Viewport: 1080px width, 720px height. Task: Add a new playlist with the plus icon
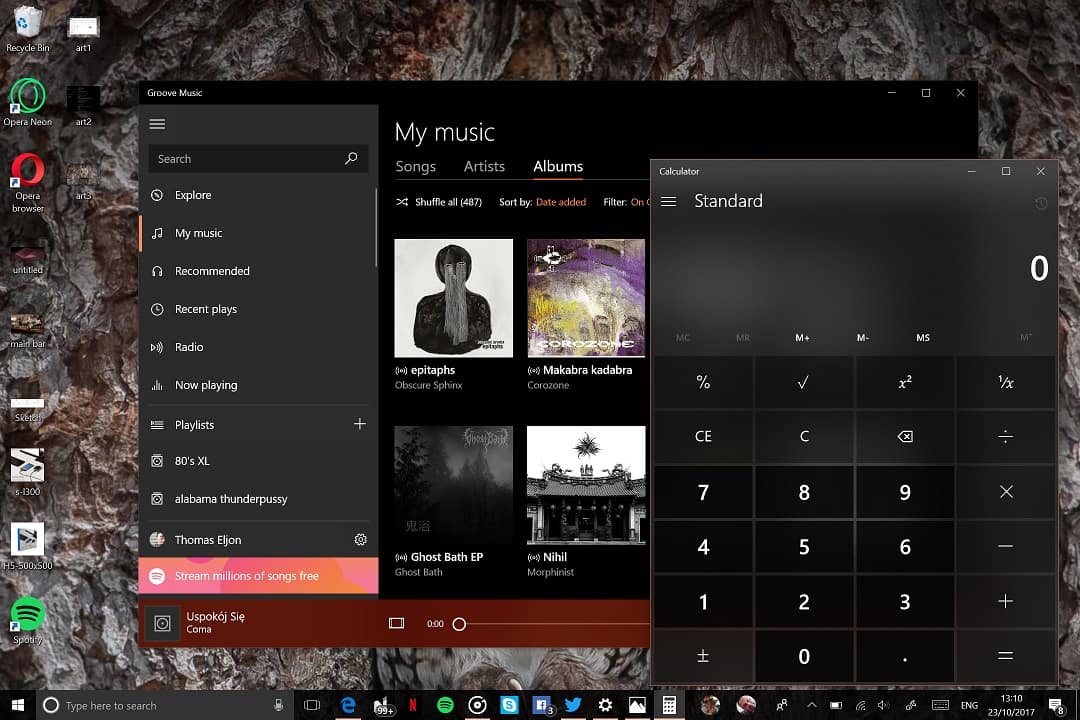point(360,424)
